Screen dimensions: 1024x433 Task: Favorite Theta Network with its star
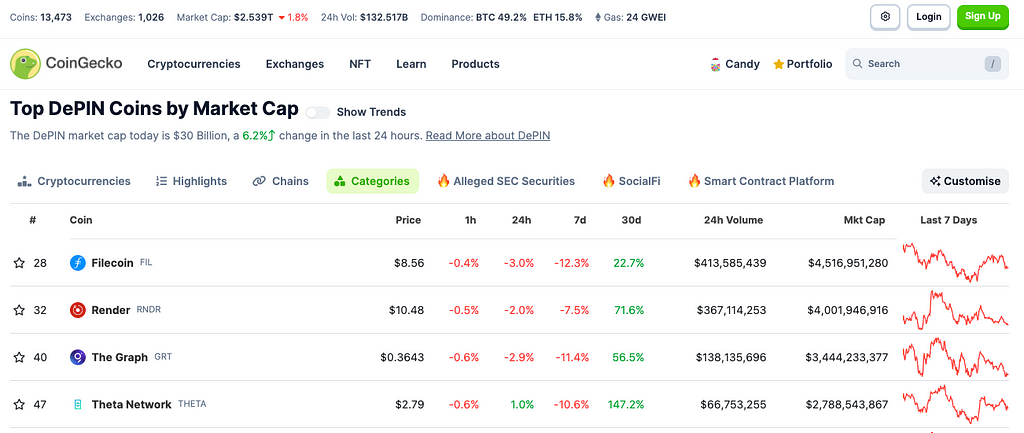click(19, 404)
